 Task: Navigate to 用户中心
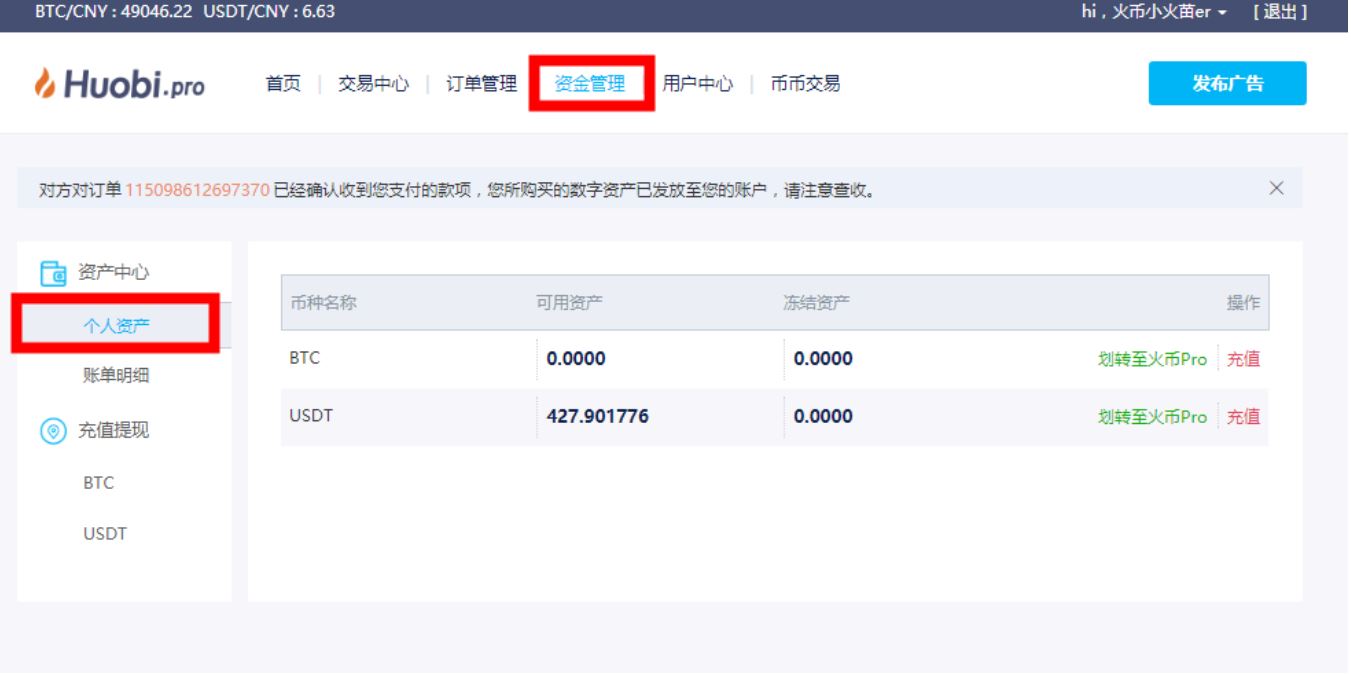[x=697, y=84]
